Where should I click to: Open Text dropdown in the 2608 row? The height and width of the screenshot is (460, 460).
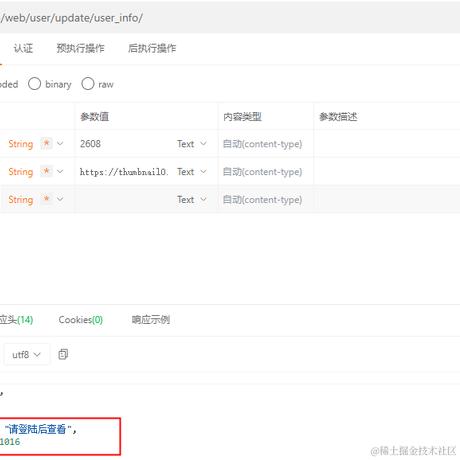pyautogui.click(x=192, y=144)
